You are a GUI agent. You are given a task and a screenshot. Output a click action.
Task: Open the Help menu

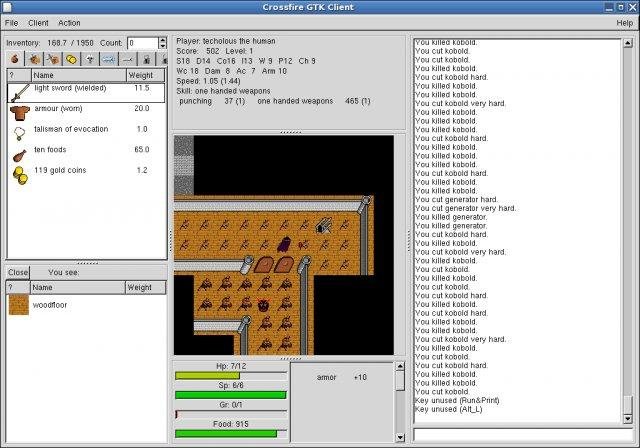pyautogui.click(x=624, y=23)
